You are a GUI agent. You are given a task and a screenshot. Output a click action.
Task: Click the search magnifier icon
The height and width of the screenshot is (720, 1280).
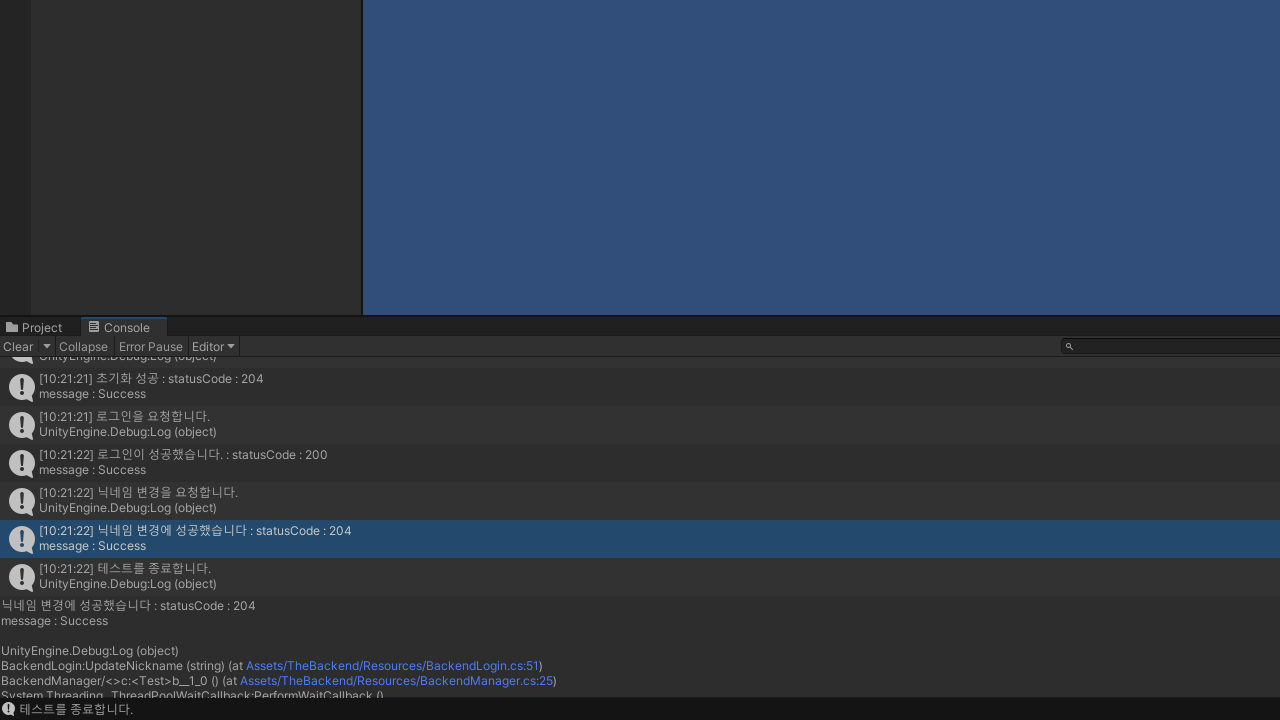(1069, 346)
